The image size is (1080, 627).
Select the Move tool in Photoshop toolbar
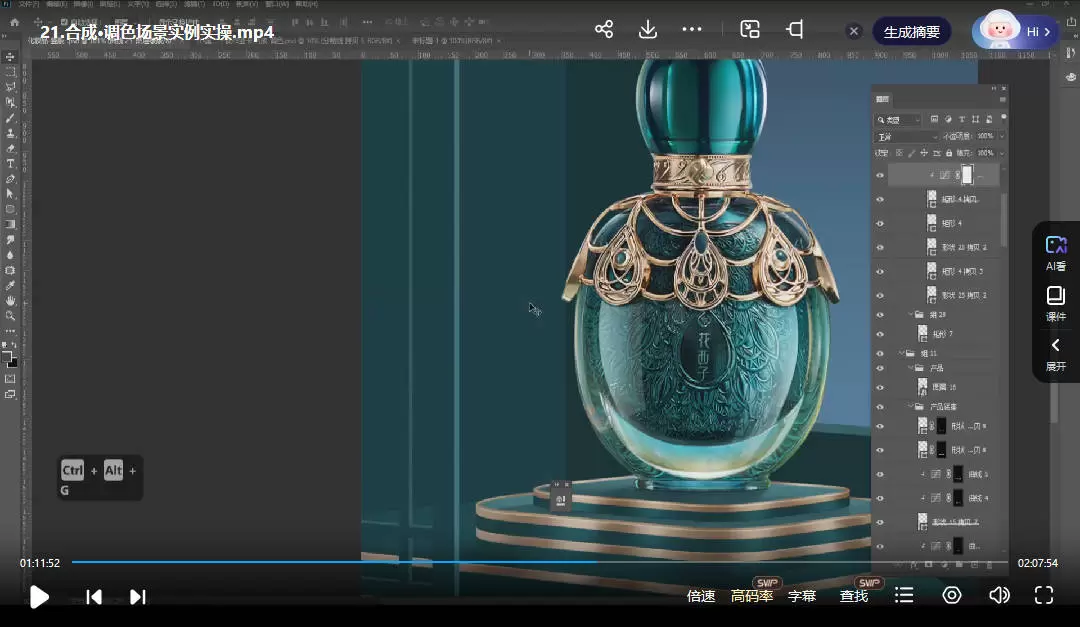point(10,56)
